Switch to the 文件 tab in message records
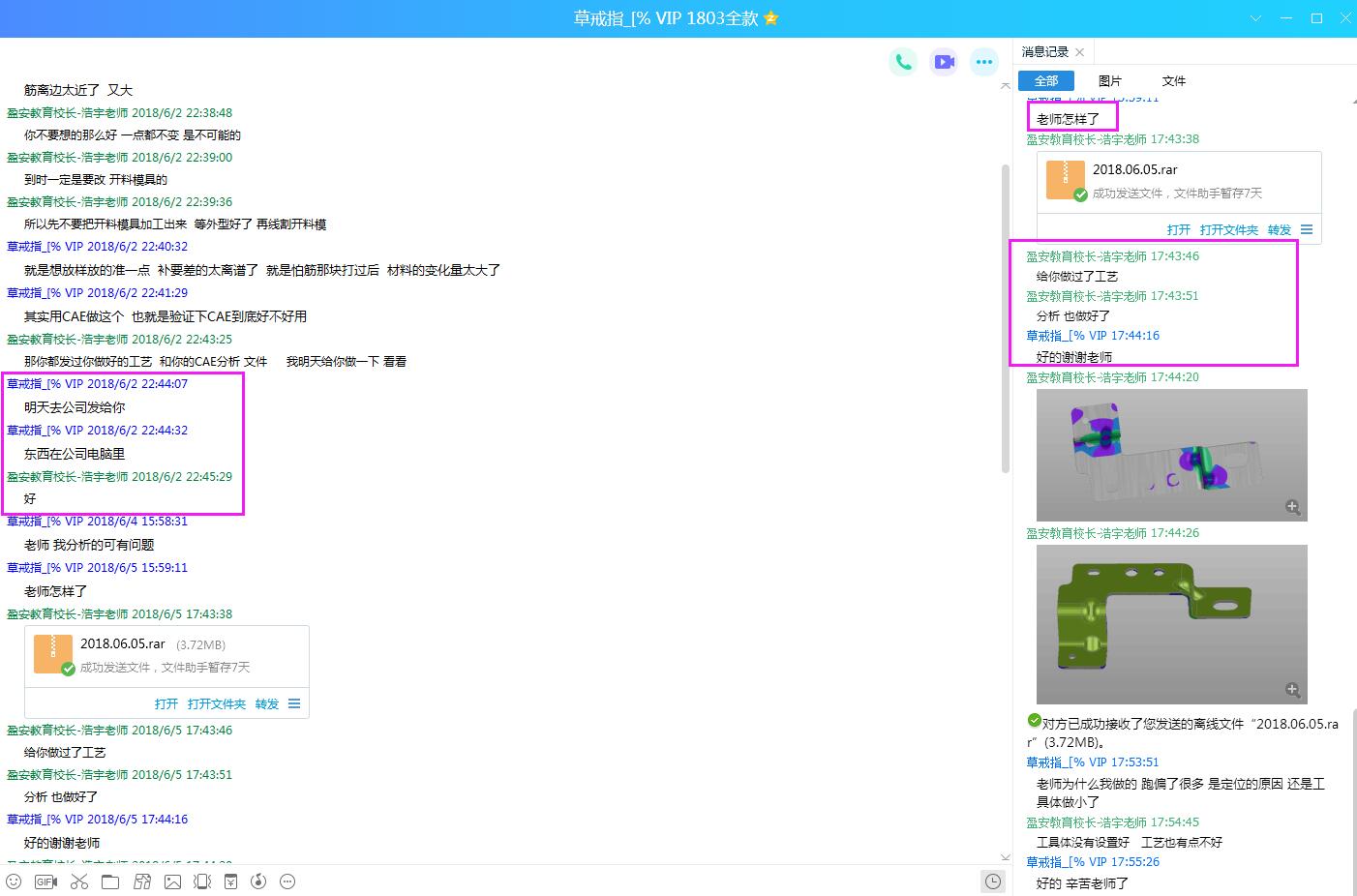The height and width of the screenshot is (896, 1357). 1172,80
